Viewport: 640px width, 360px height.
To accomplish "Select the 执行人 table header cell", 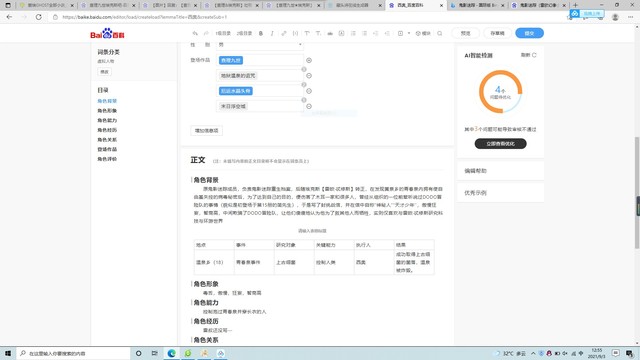I will click(x=373, y=245).
